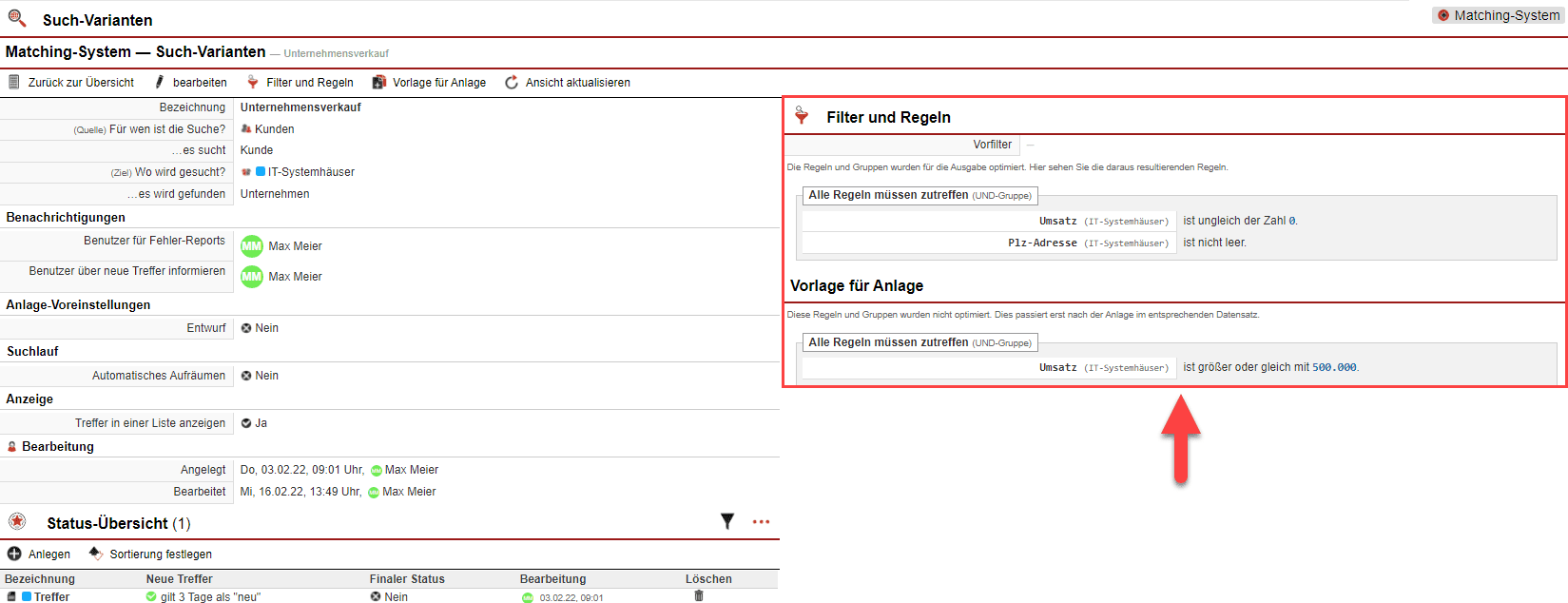Open the three-dots menu in Status-Übersicht

(x=761, y=521)
